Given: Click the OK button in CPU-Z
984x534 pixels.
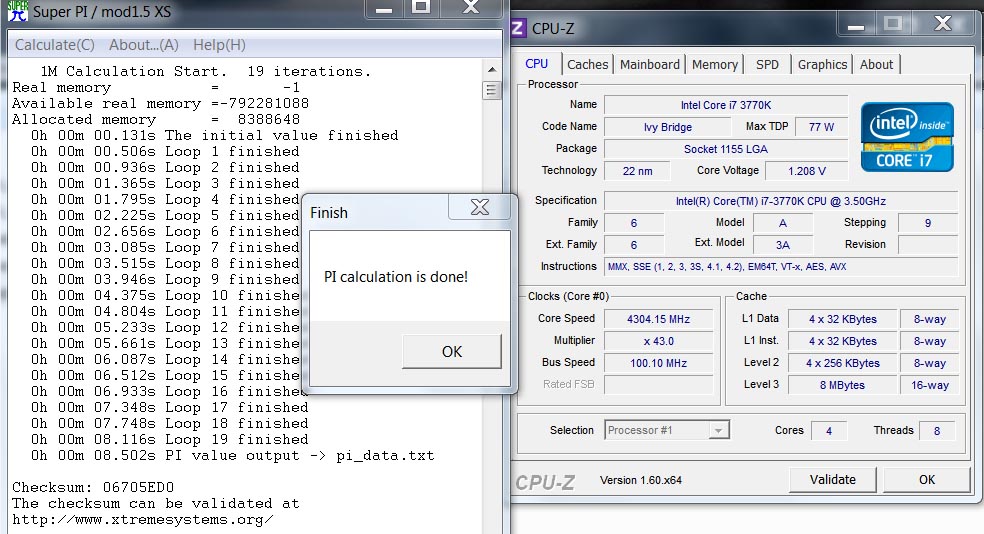Looking at the screenshot, I should (927, 479).
